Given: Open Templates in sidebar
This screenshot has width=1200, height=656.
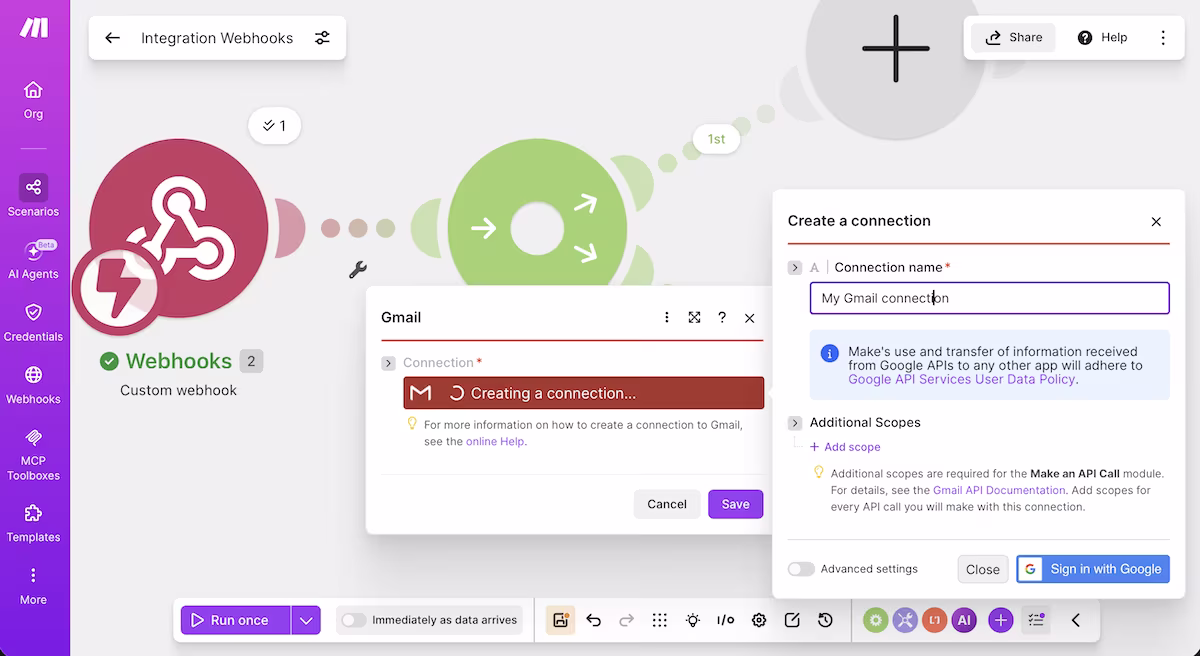Looking at the screenshot, I should point(33,522).
